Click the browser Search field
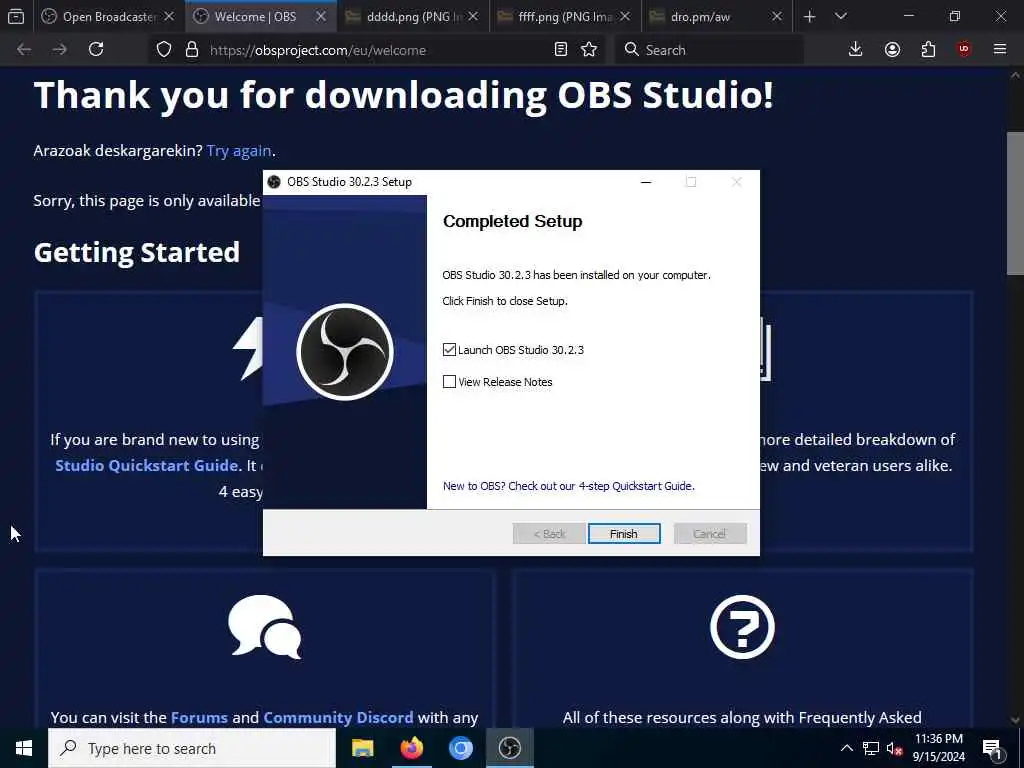The height and width of the screenshot is (768, 1024). 709,50
